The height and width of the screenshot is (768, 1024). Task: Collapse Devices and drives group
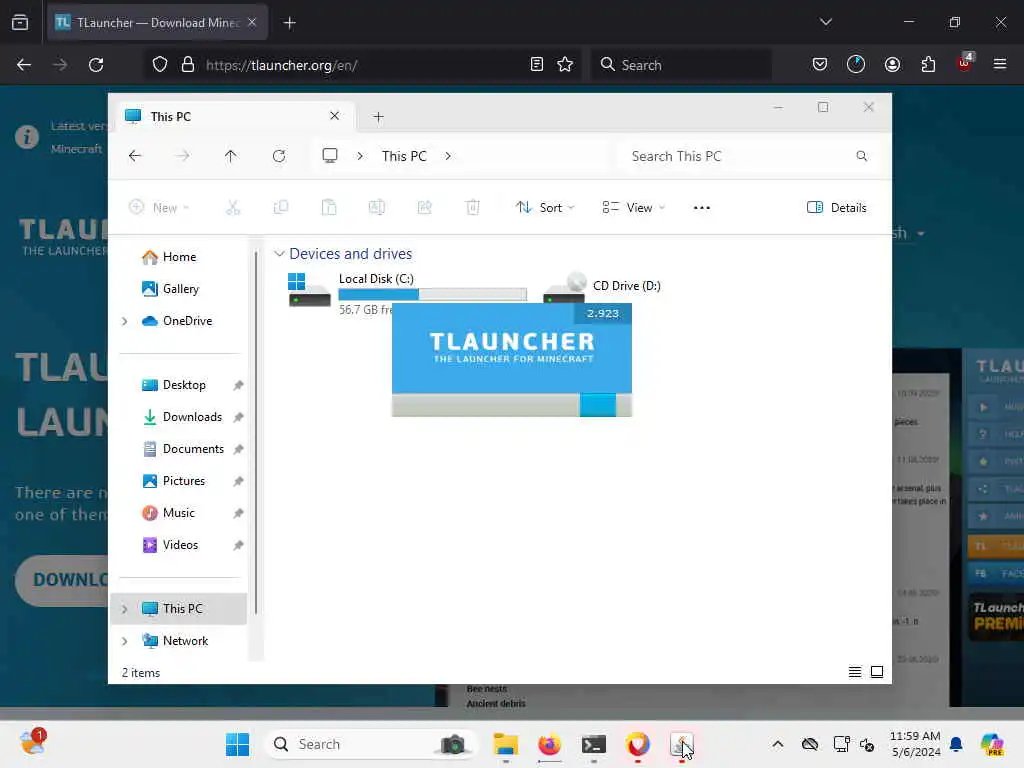279,253
